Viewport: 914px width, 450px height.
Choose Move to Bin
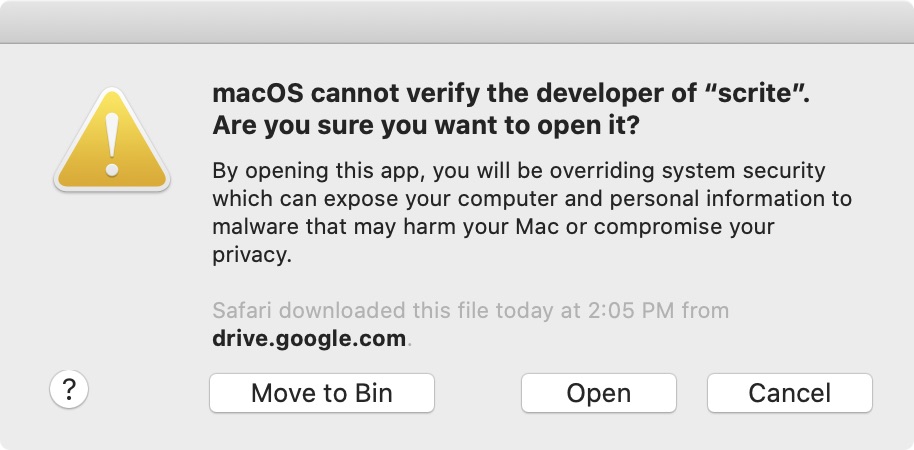(322, 393)
